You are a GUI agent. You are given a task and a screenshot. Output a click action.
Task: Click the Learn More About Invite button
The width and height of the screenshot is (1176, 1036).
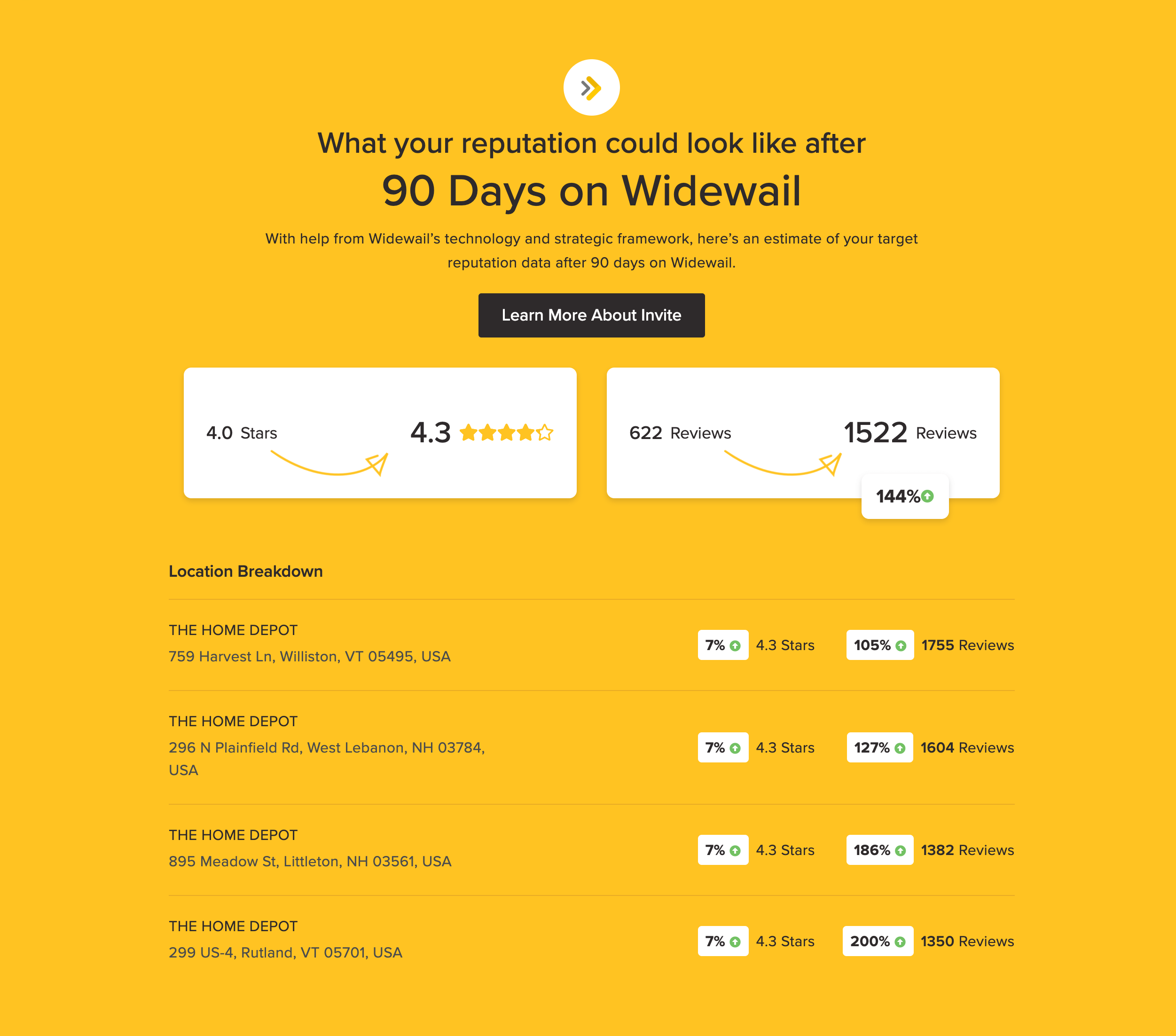[x=591, y=315]
